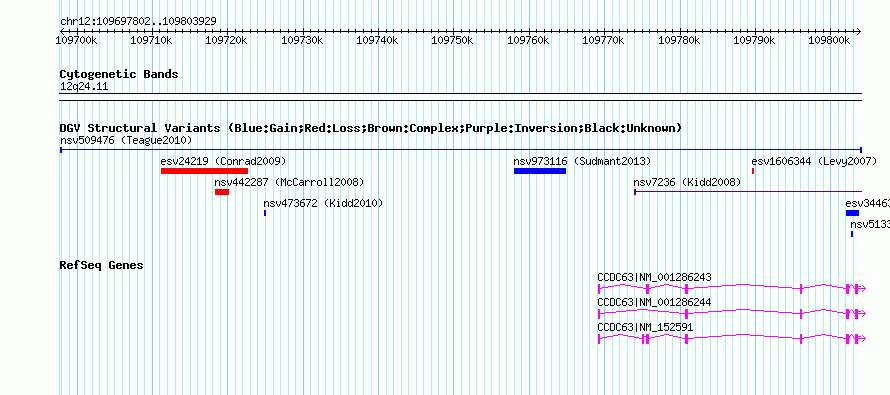The image size is (890, 395).
Task: Select the blue nsv973116 gain bar
Action: pos(540,171)
